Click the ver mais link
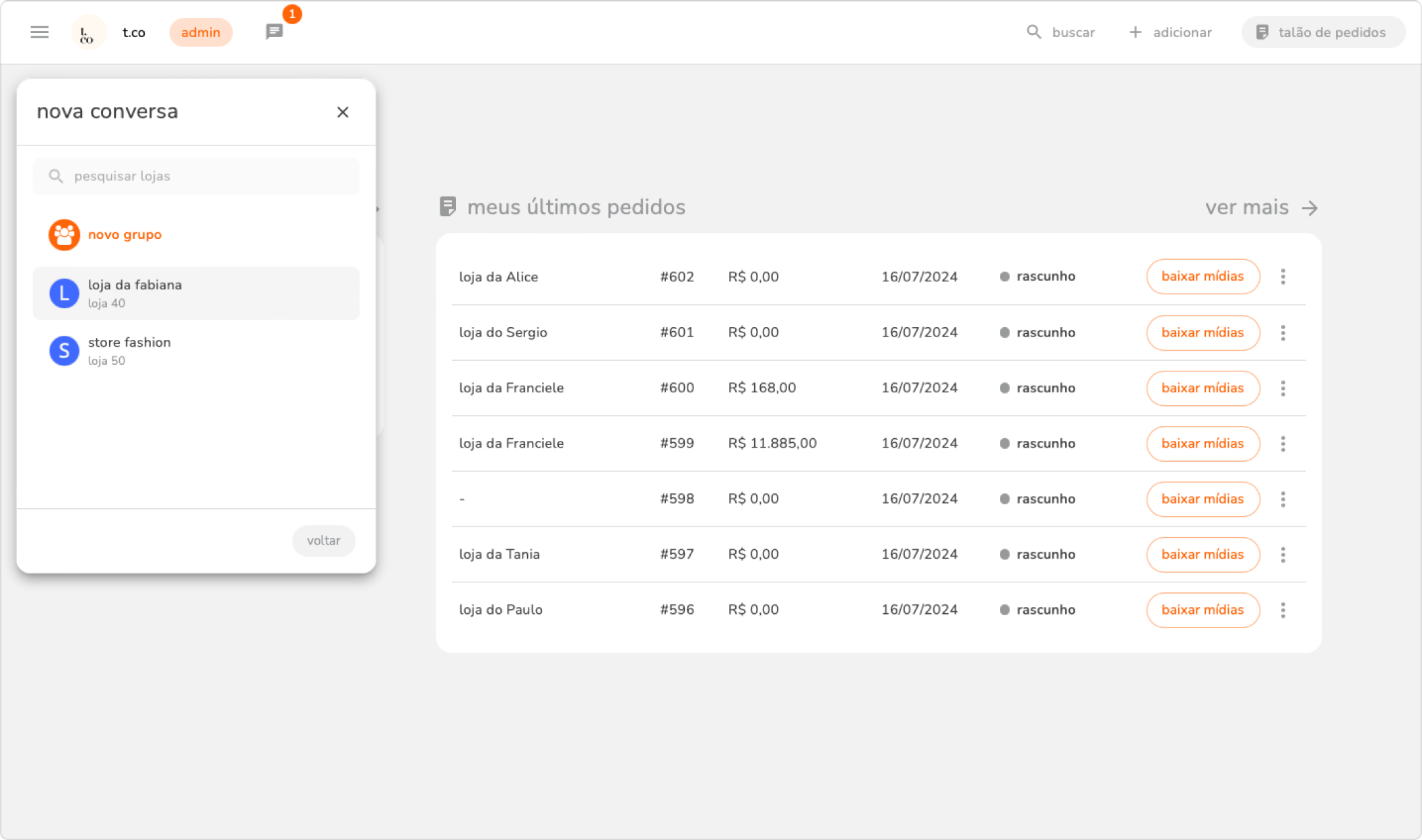The width and height of the screenshot is (1422, 840). pyautogui.click(x=1260, y=207)
